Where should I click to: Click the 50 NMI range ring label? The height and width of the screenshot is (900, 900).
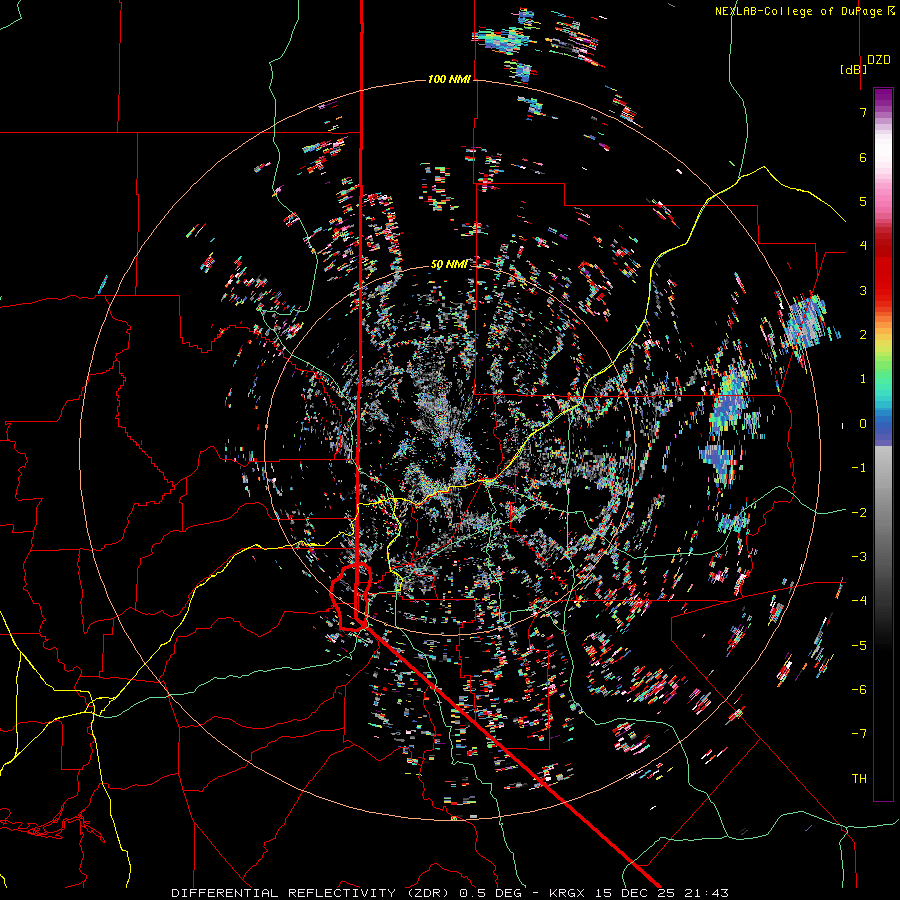tap(449, 265)
